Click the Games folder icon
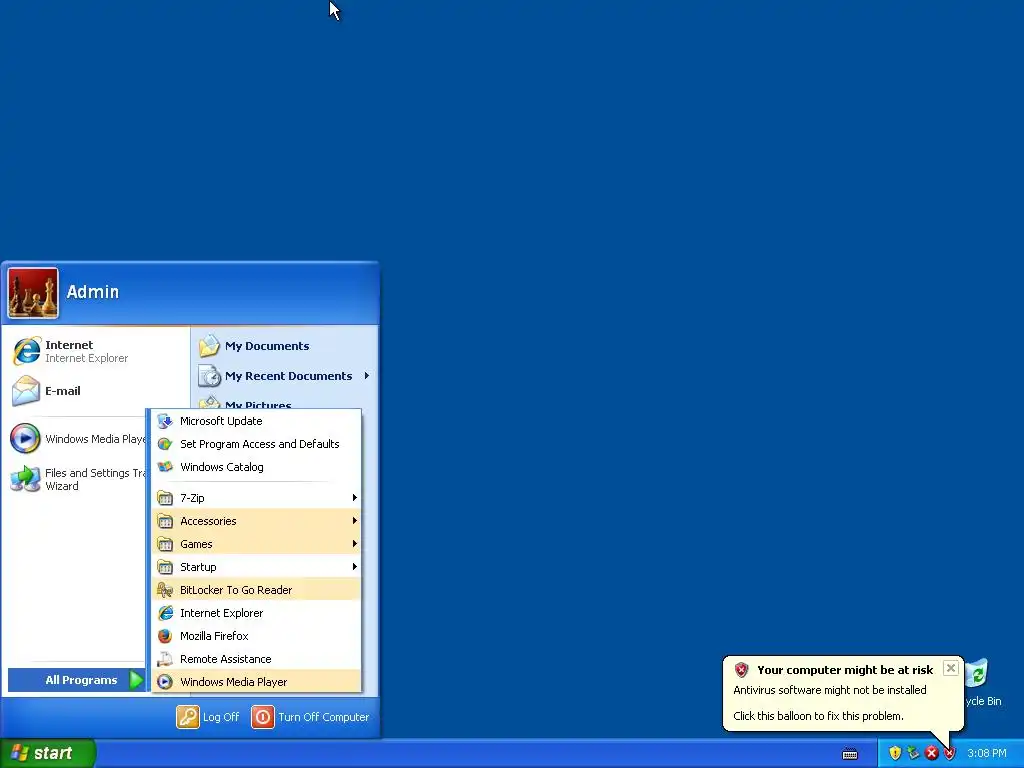 165,544
